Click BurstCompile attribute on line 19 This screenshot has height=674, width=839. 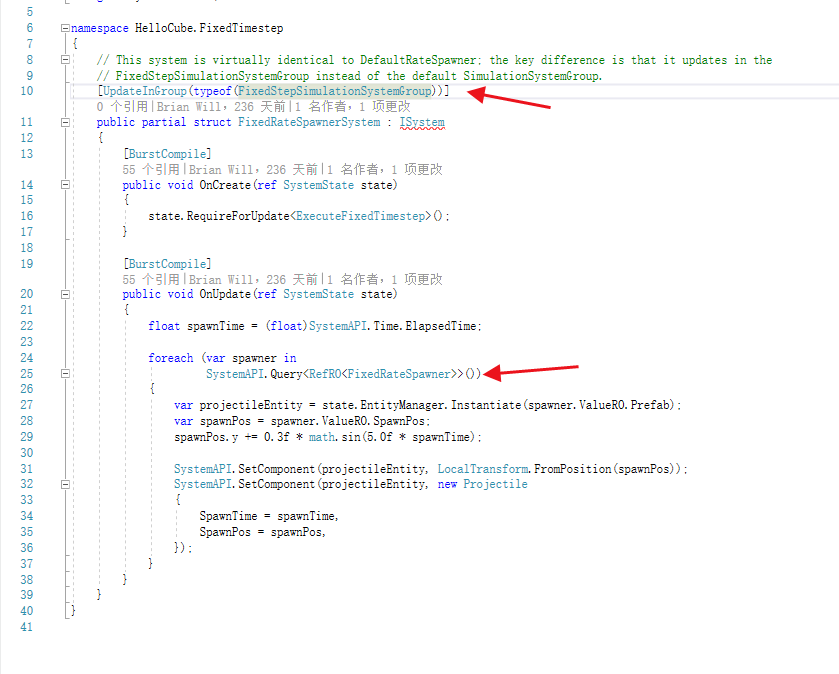click(167, 264)
